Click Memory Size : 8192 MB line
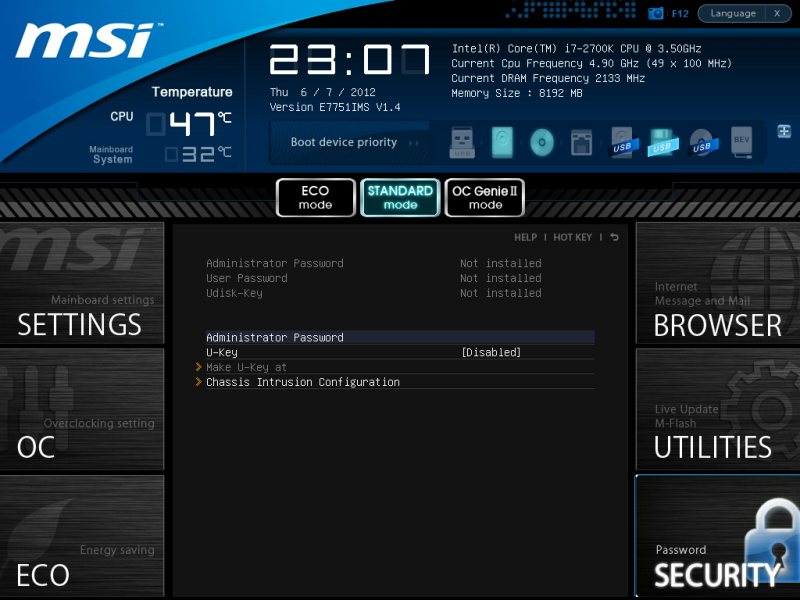This screenshot has height=600, width=800. 516,93
